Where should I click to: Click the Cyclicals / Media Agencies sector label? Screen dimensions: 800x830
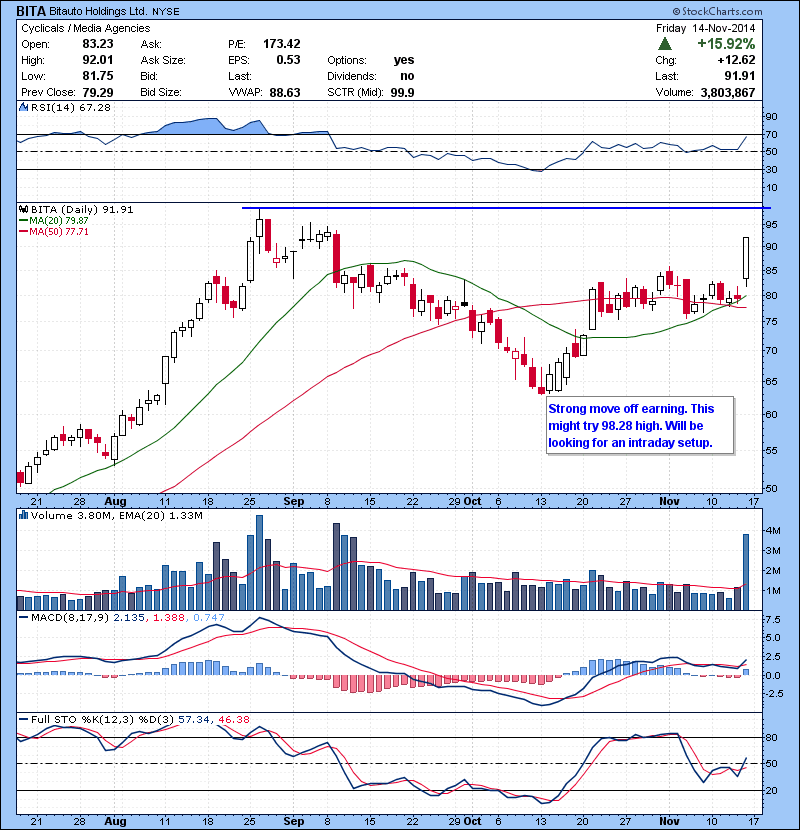(86, 29)
